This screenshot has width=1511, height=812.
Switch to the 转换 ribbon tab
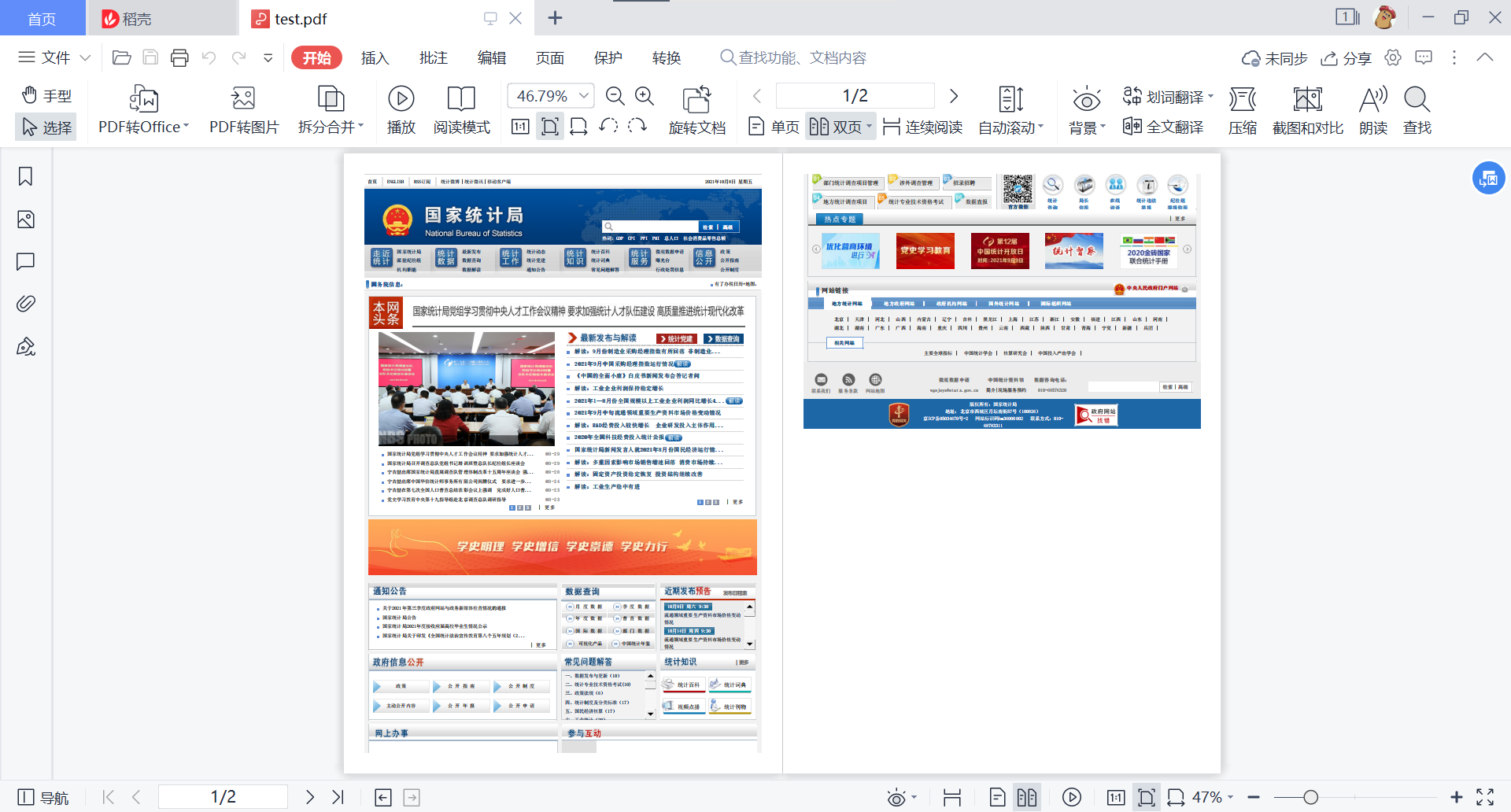(667, 57)
